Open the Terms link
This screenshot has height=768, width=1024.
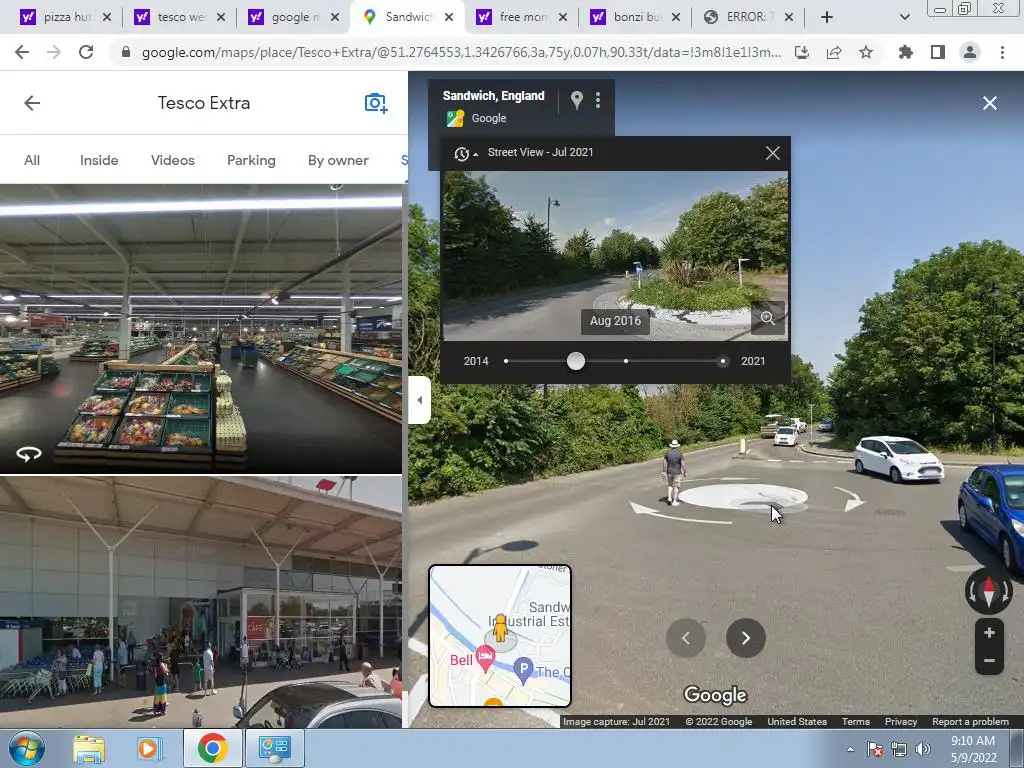(856, 722)
